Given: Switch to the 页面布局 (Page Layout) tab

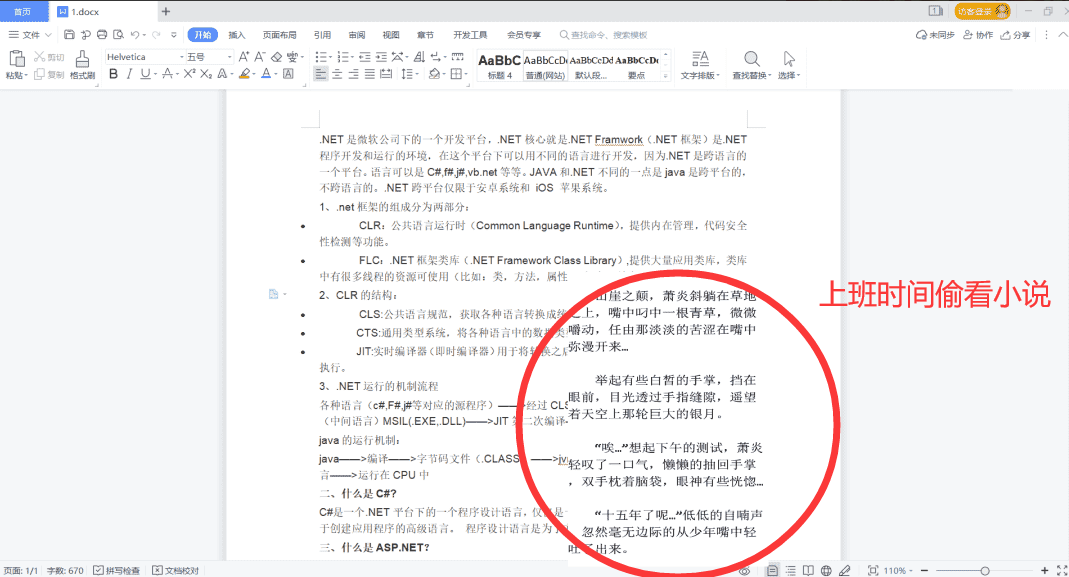Looking at the screenshot, I should (280, 35).
